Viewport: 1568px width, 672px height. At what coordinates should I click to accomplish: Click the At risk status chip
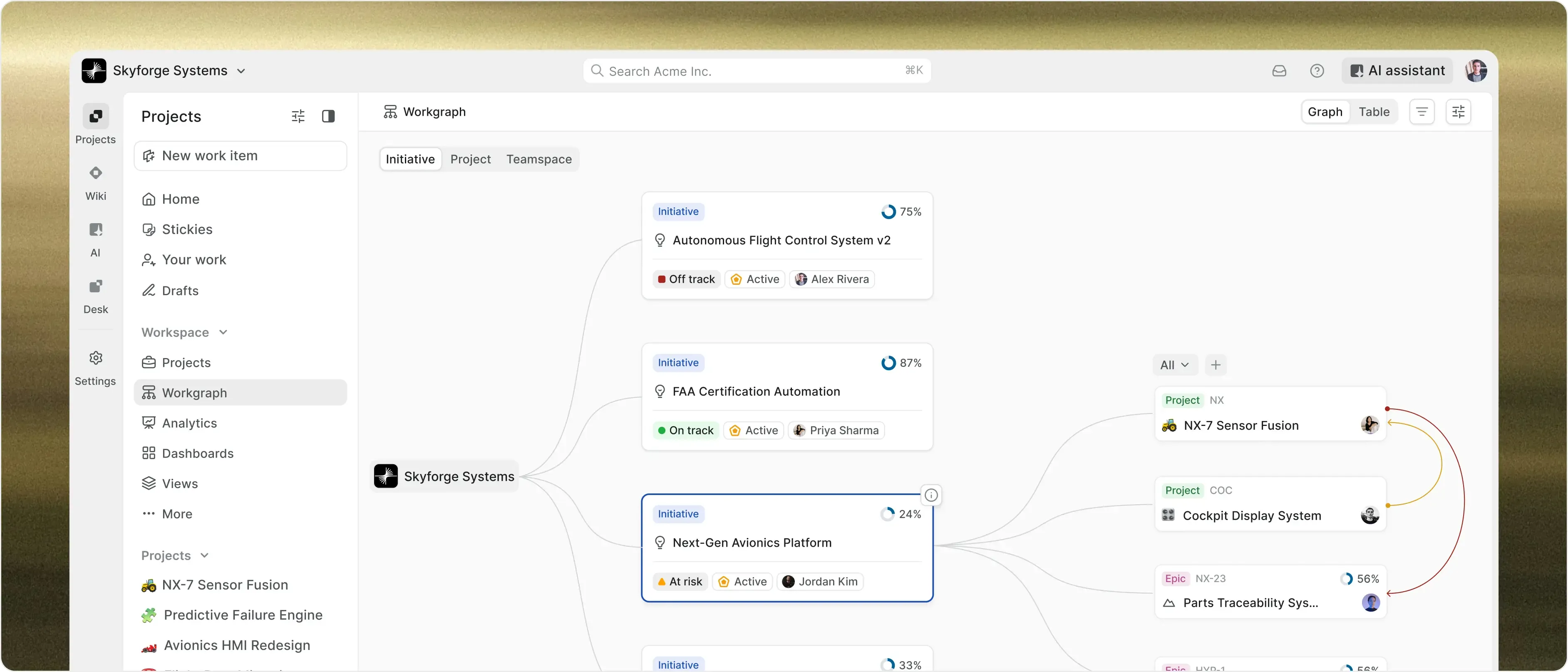coord(680,582)
